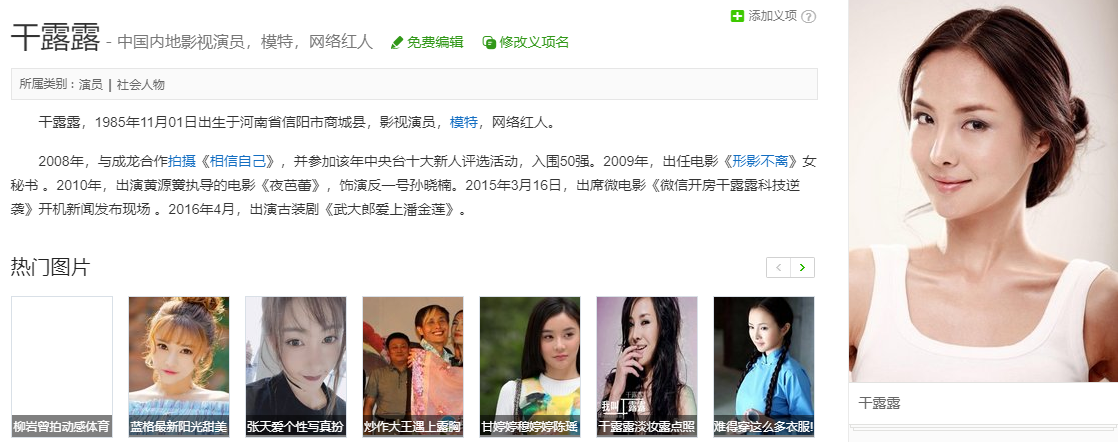
Task: Open the 形影不离 movie link
Action: click(762, 161)
